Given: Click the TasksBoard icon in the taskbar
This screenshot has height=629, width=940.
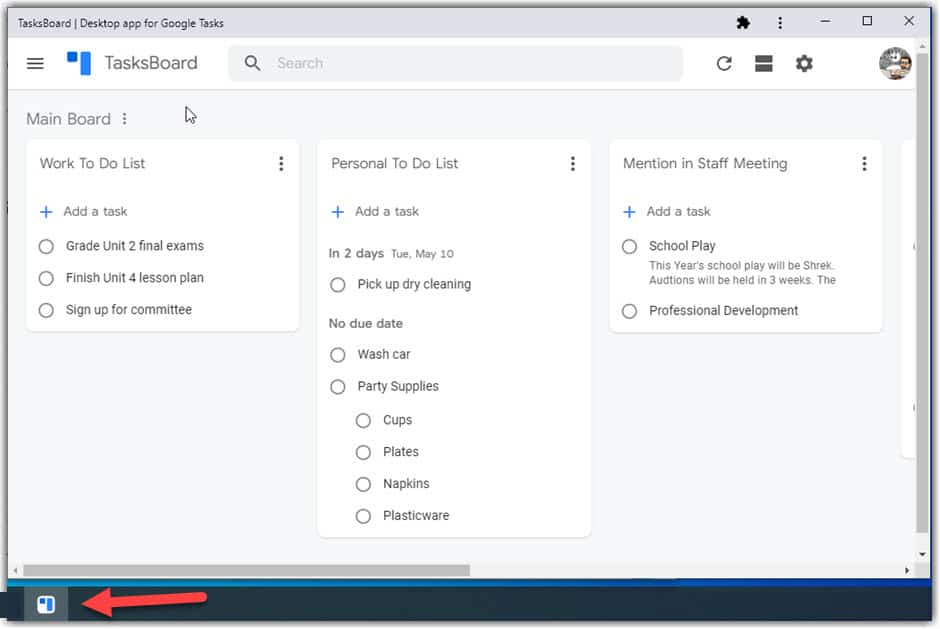Looking at the screenshot, I should [x=46, y=604].
